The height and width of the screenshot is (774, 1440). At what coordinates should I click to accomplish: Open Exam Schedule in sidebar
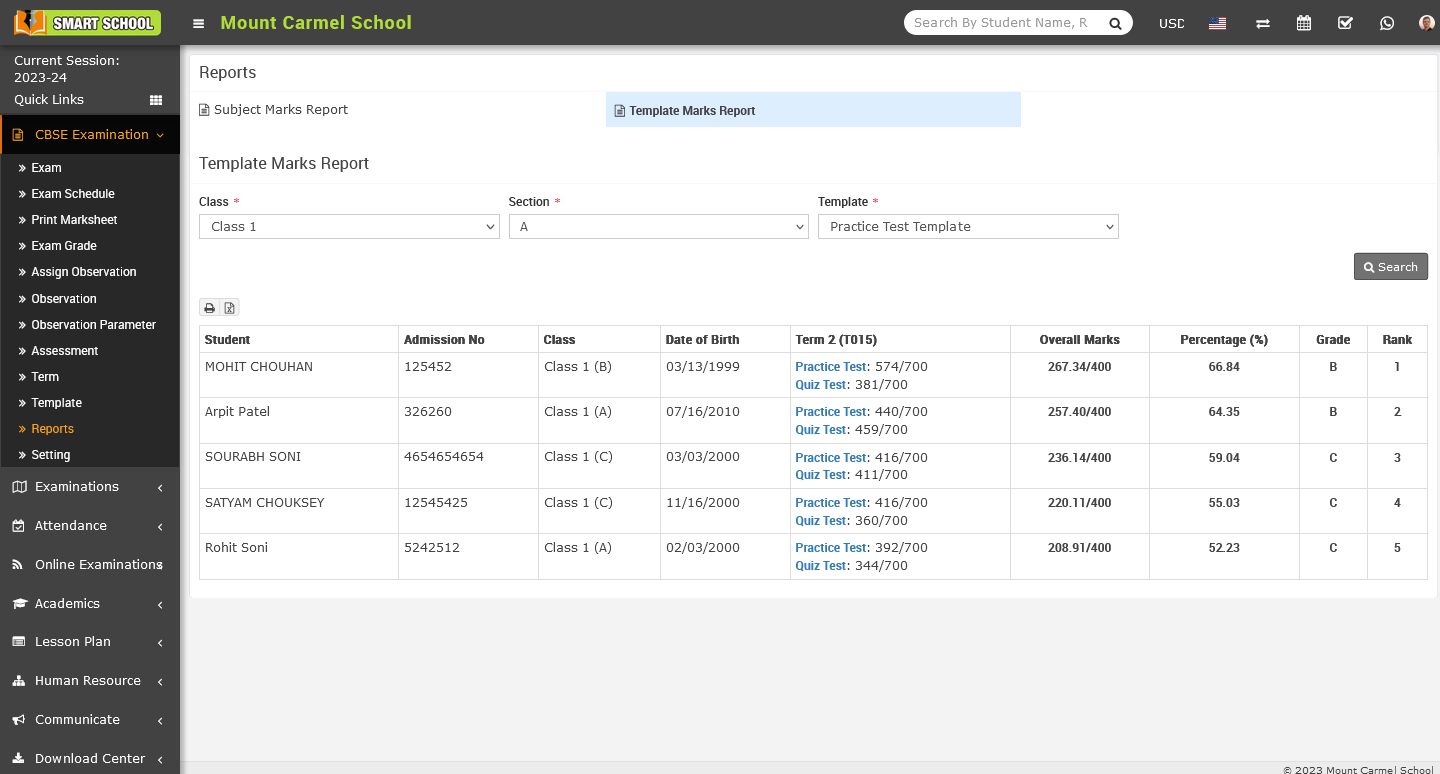[73, 194]
